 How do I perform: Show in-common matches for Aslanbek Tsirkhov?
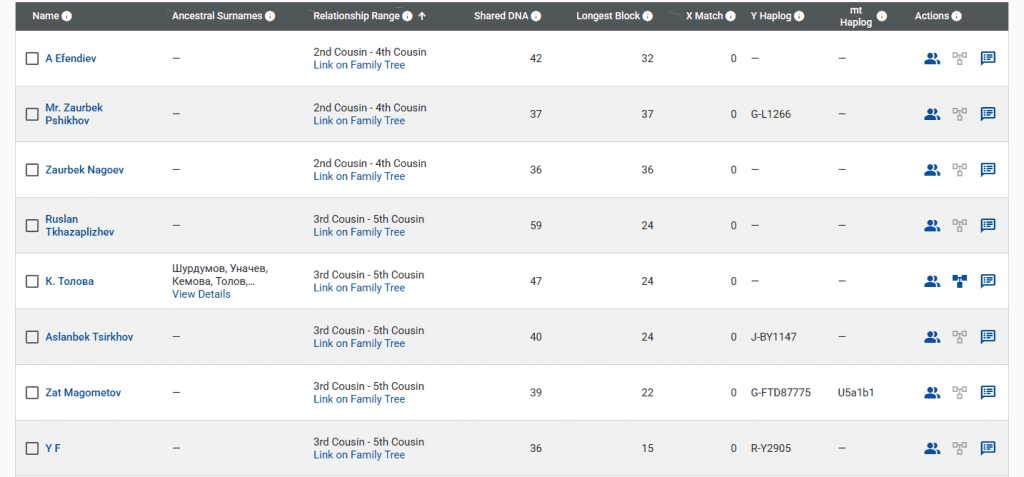point(932,337)
